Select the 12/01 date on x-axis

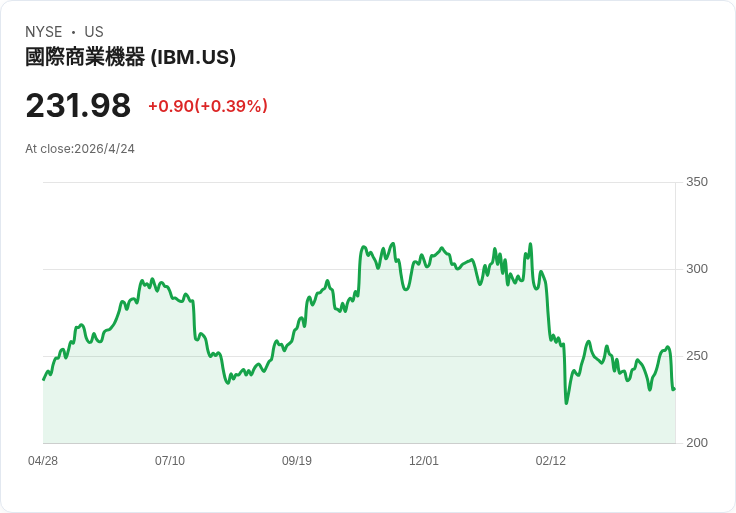(x=424, y=461)
